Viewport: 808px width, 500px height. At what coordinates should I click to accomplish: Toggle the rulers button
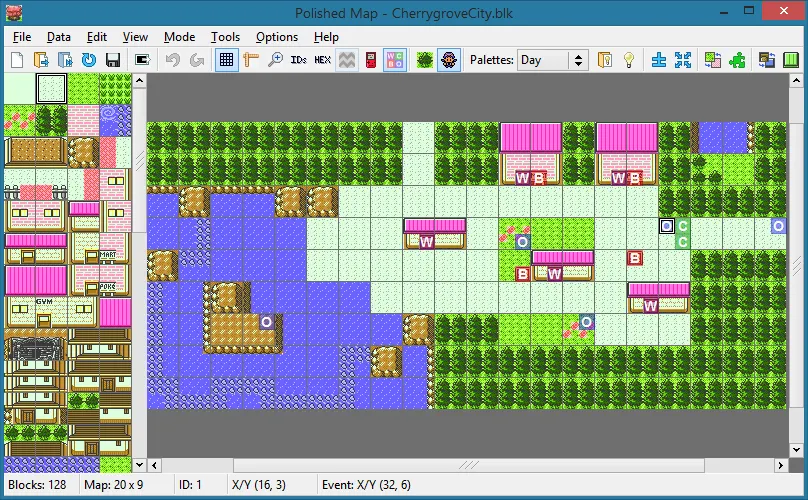click(x=250, y=60)
